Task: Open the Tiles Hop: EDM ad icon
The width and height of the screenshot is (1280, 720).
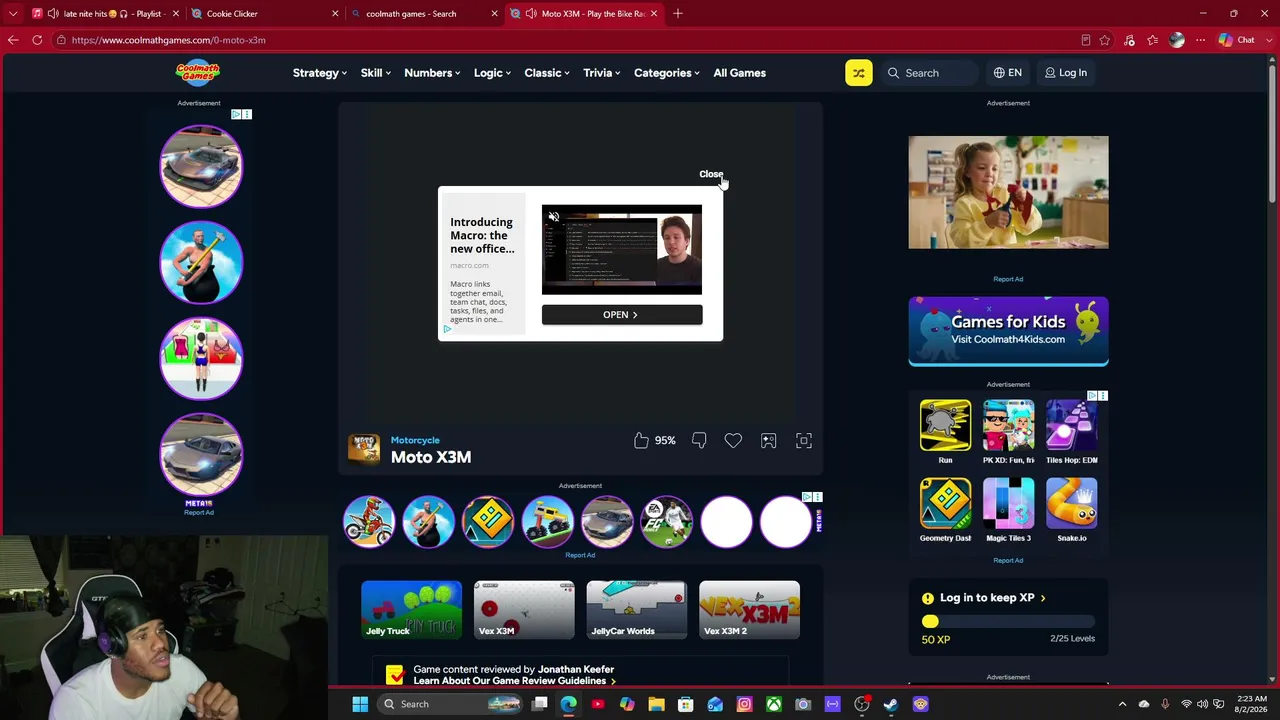Action: point(1071,426)
